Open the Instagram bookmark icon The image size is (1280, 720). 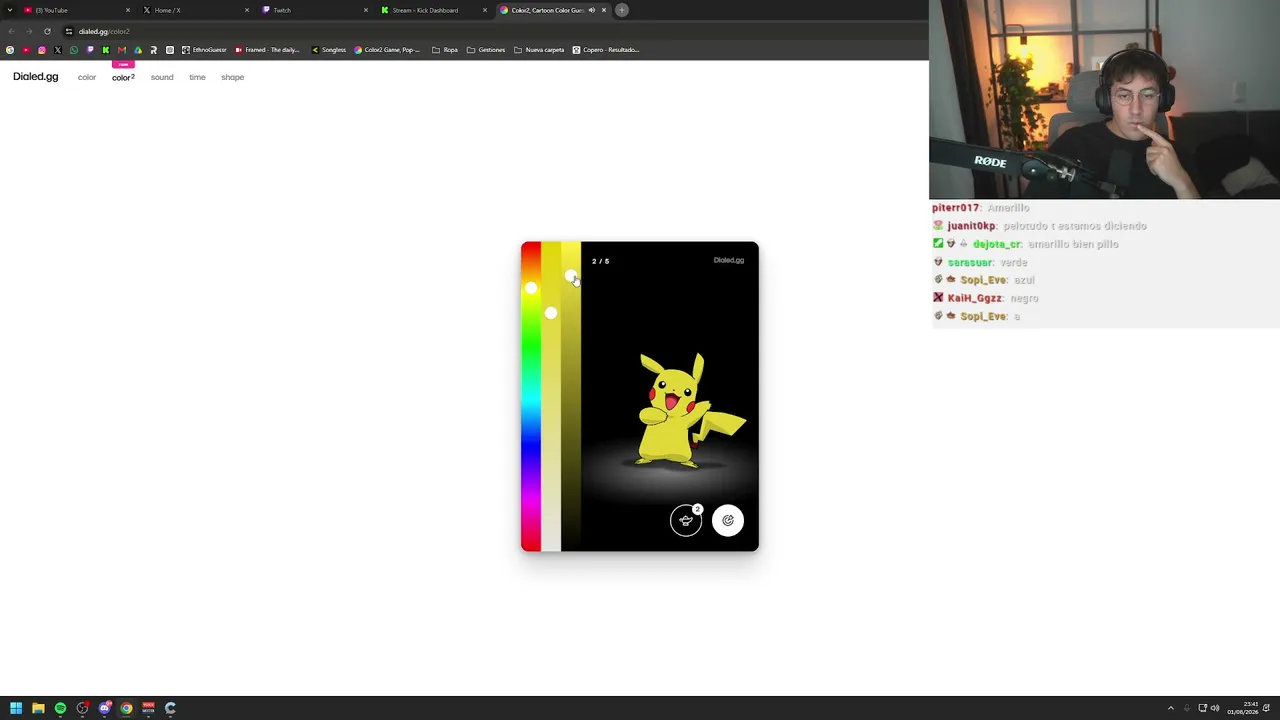click(x=42, y=50)
